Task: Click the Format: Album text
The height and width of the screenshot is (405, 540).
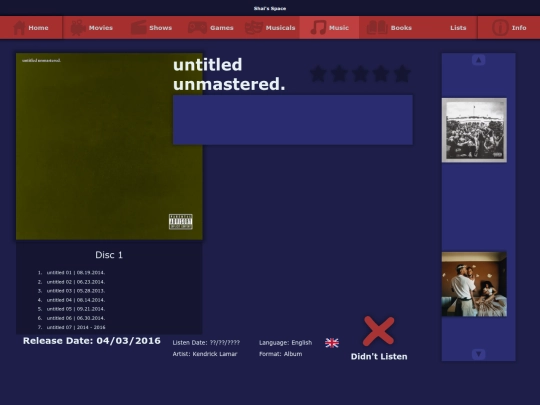Action: [x=280, y=354]
